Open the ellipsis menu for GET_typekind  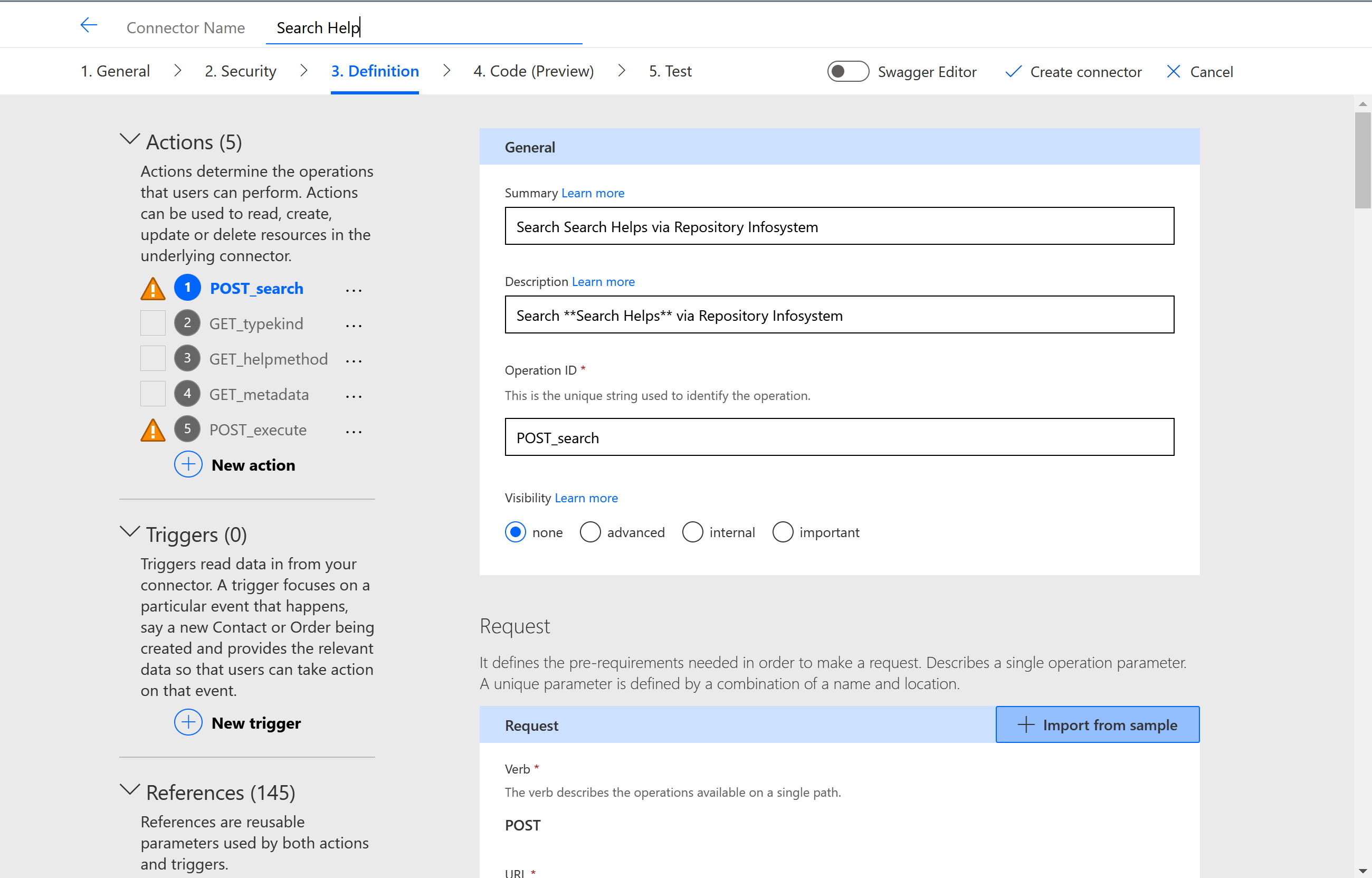[354, 326]
